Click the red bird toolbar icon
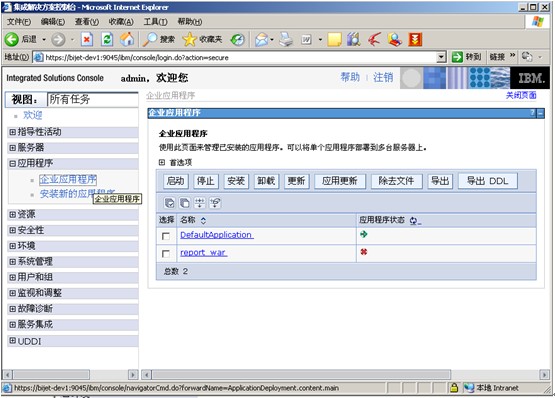Screen dimensions: 555x398 click(x=374, y=39)
